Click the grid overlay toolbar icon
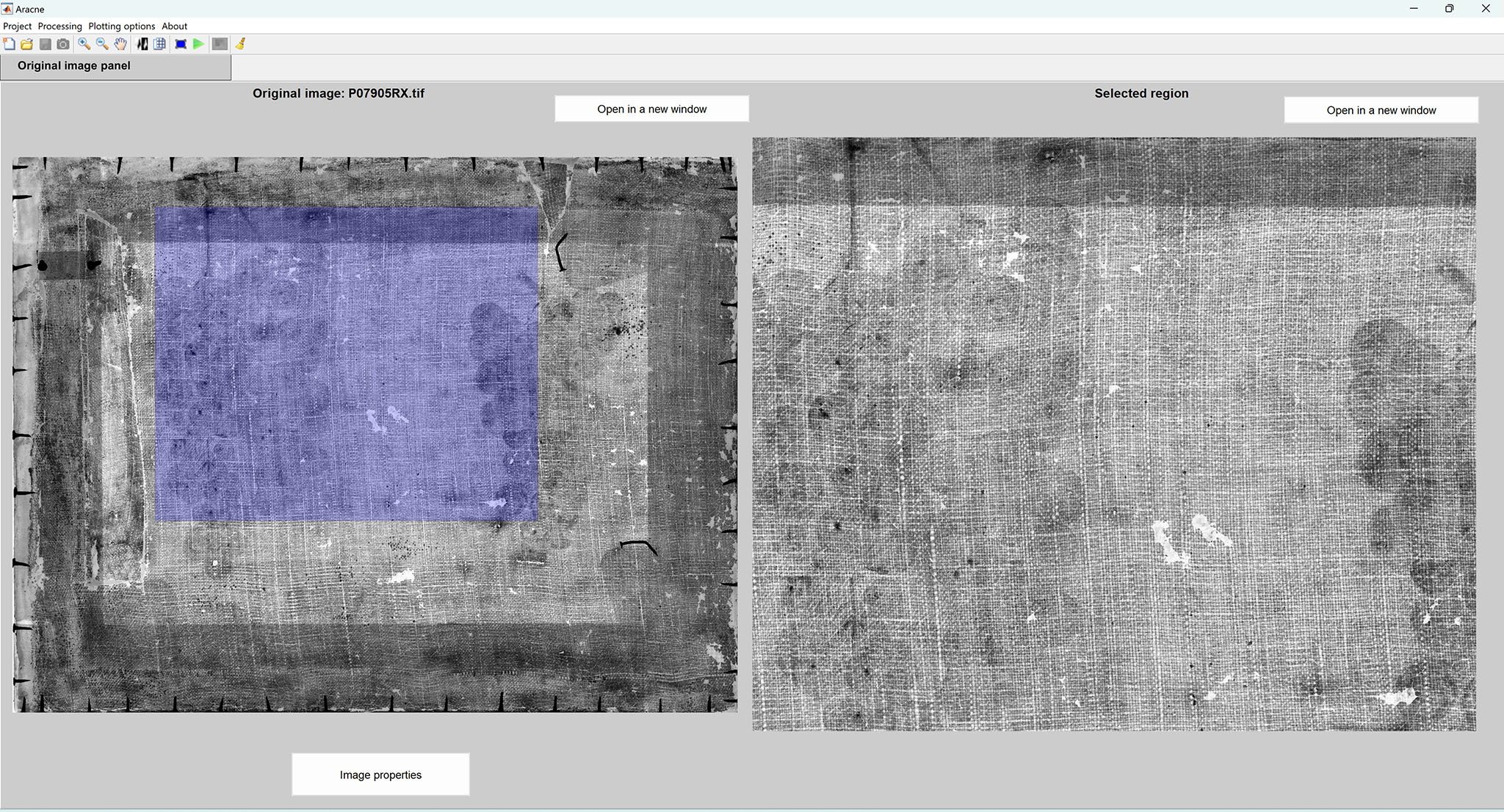The height and width of the screenshot is (812, 1504). pyautogui.click(x=159, y=44)
